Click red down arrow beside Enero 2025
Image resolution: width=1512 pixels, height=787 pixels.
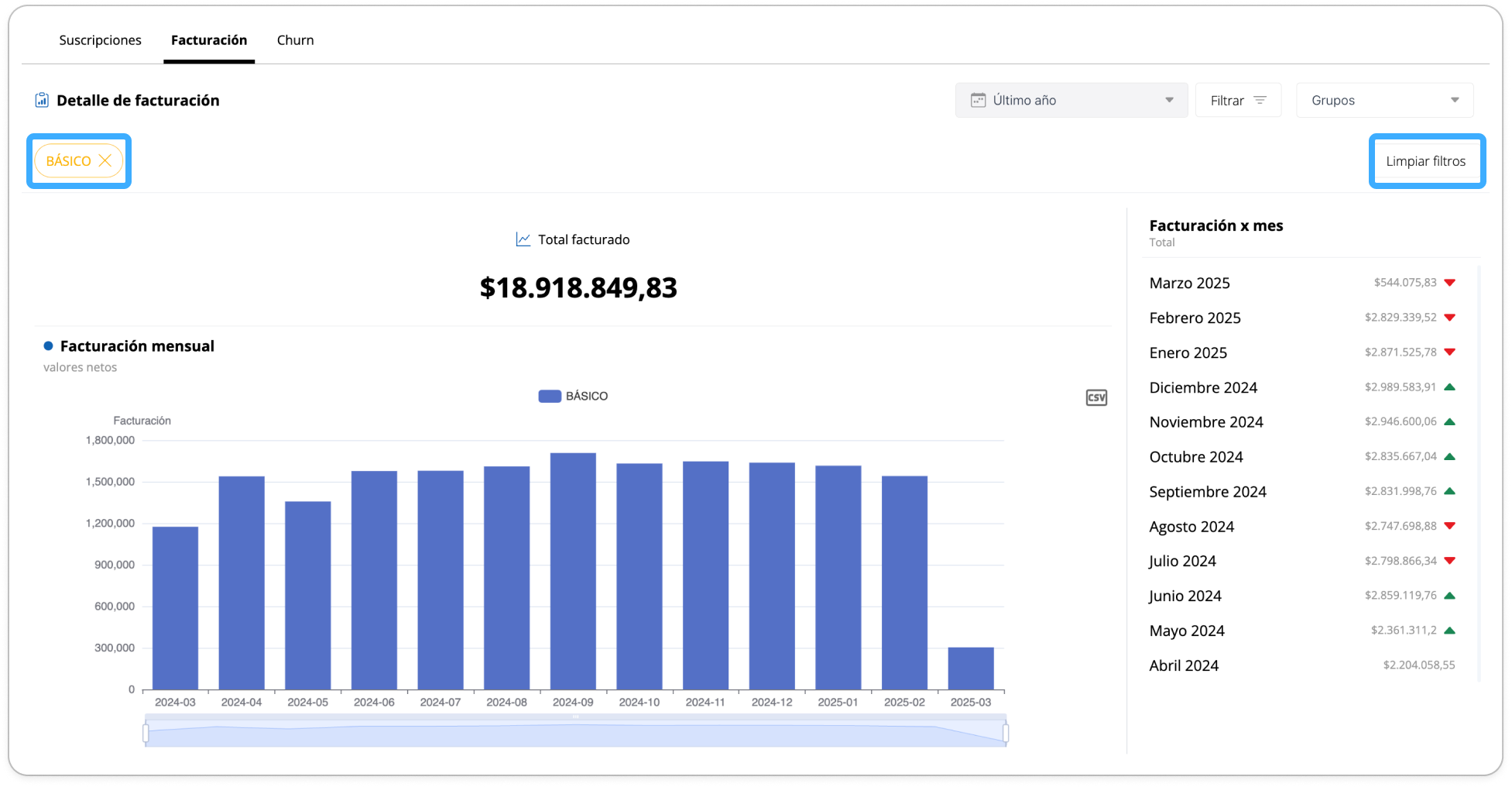tap(1449, 352)
